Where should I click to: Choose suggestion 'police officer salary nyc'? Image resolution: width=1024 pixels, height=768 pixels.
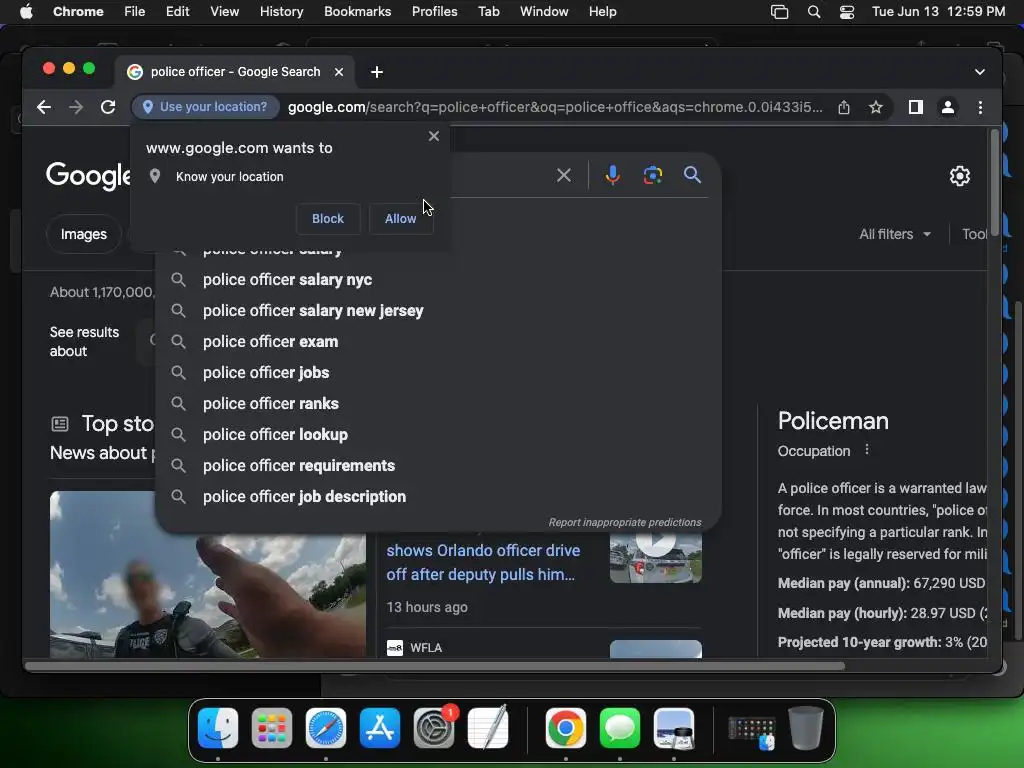click(x=438, y=280)
